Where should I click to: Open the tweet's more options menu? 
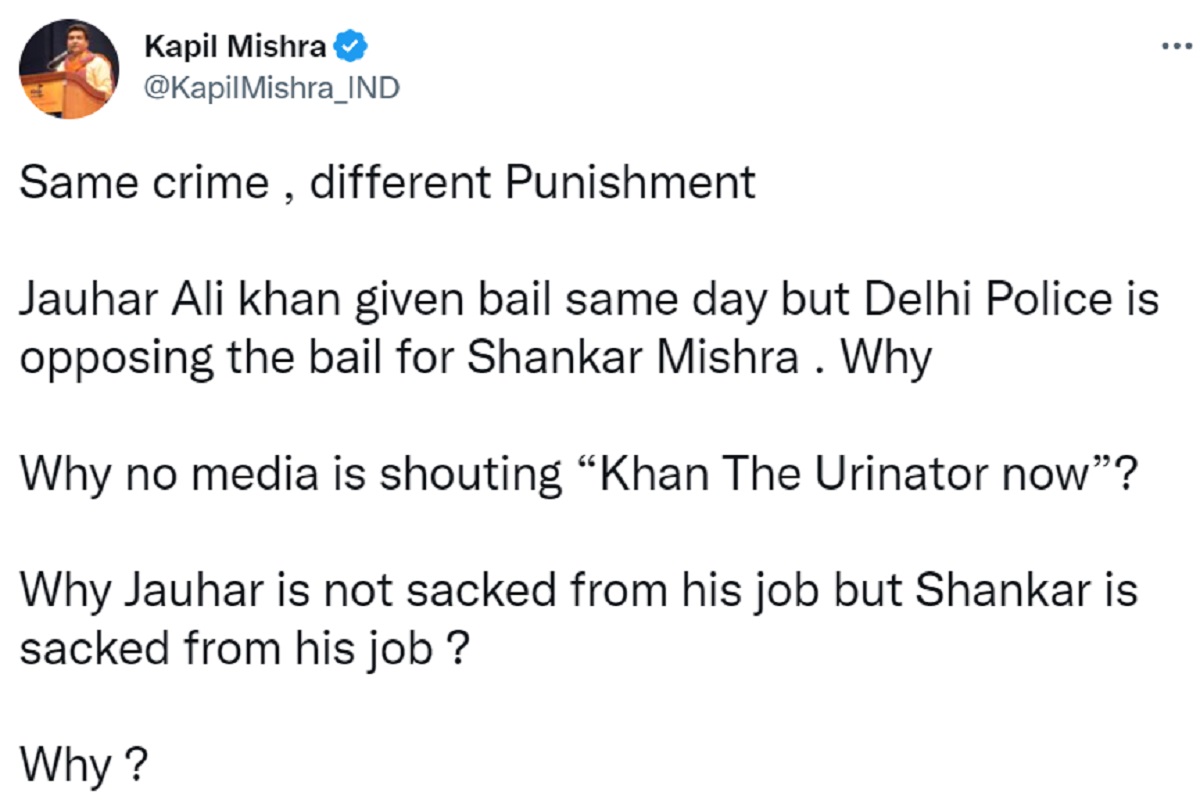[x=1169, y=47]
